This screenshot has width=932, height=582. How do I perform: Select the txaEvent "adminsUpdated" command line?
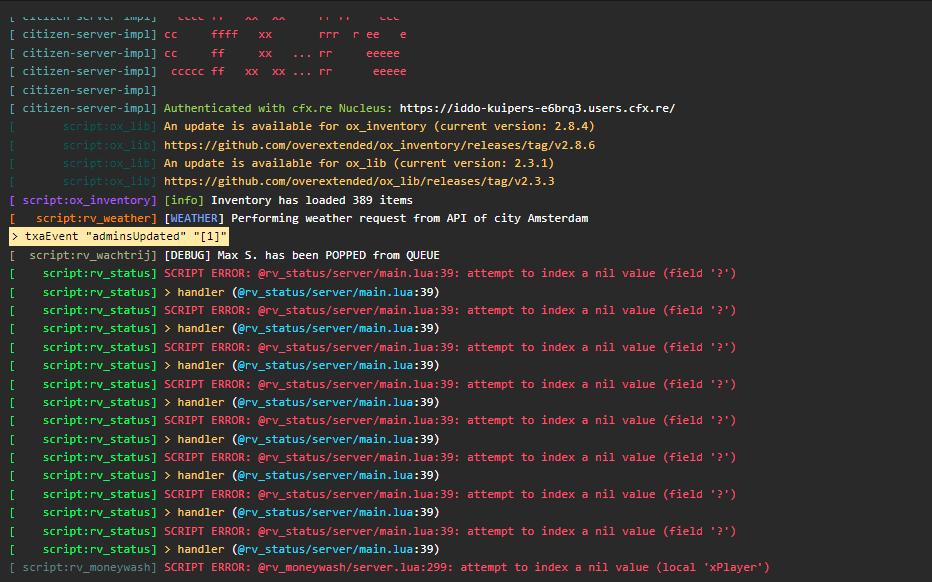pos(120,237)
